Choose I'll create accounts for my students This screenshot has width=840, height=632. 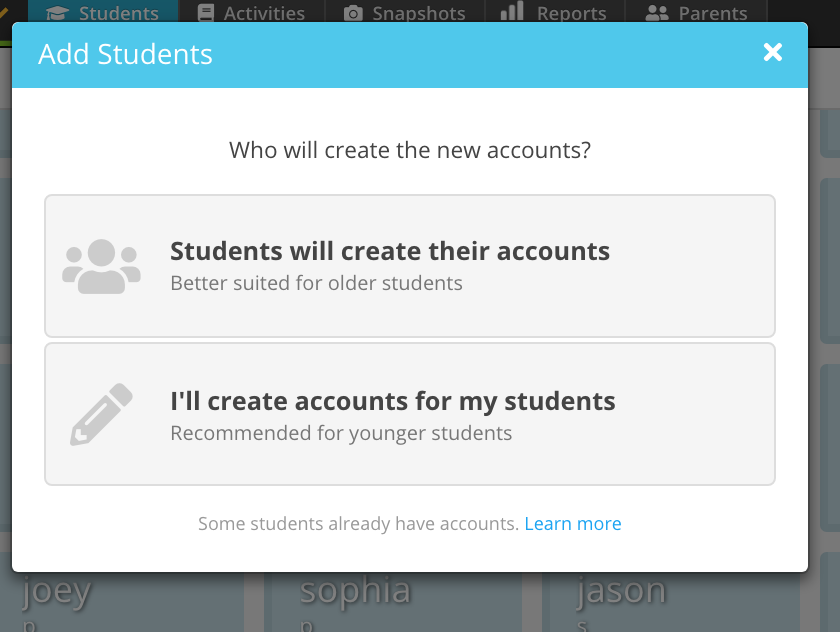pos(410,414)
